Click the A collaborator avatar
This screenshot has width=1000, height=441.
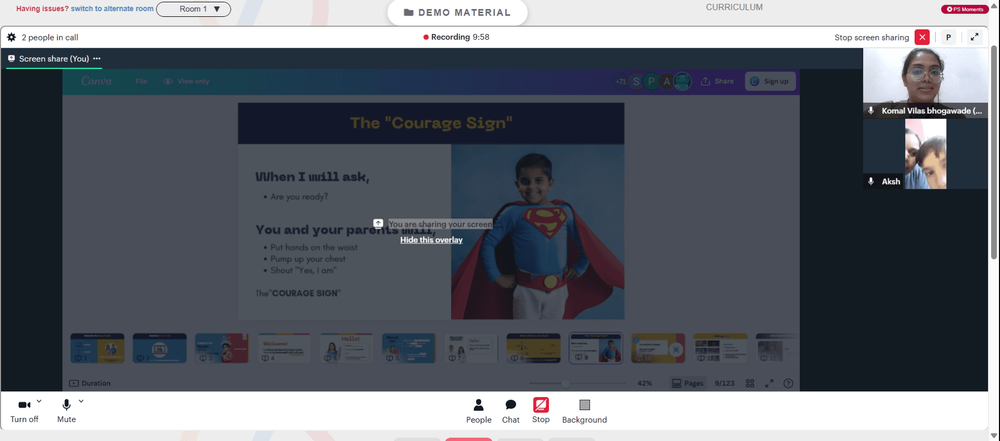click(666, 81)
